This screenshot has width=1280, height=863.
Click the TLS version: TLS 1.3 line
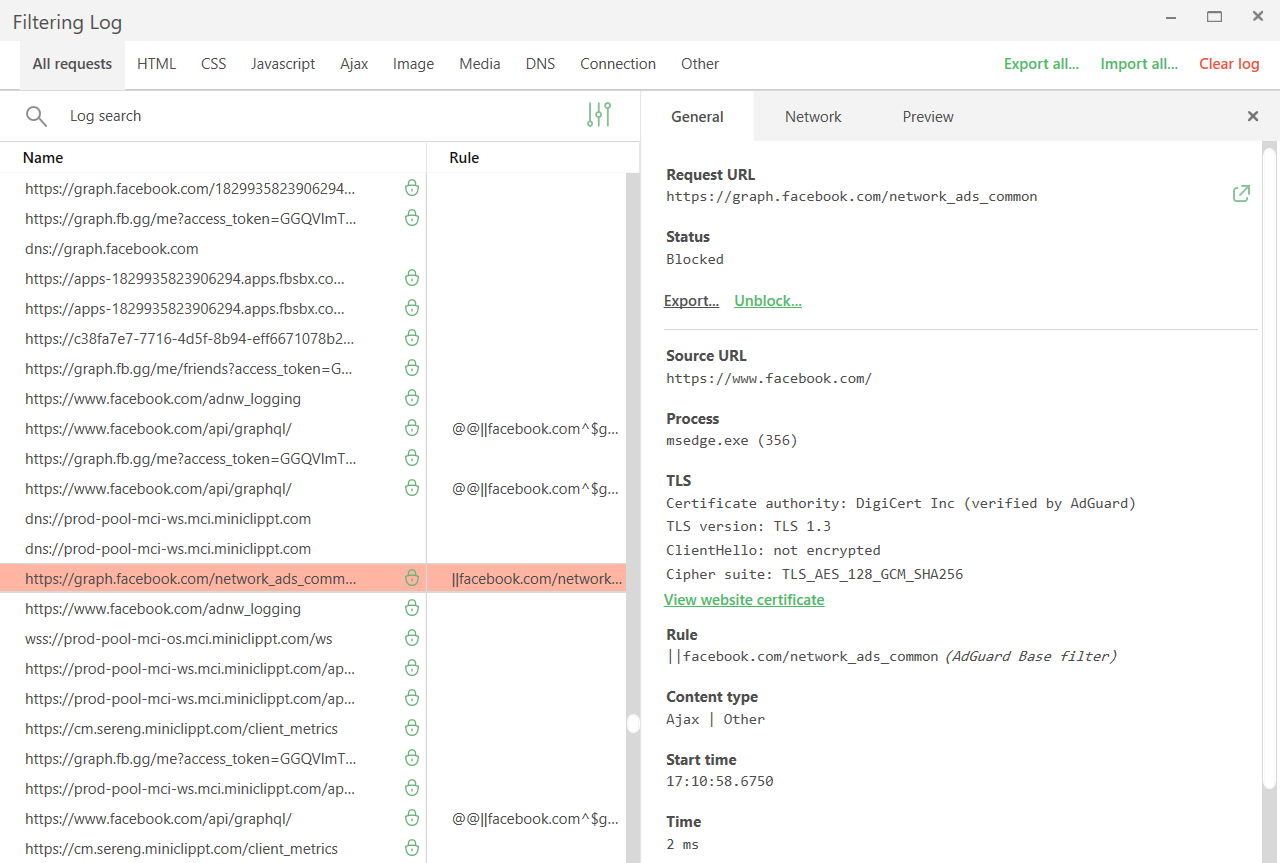click(749, 526)
